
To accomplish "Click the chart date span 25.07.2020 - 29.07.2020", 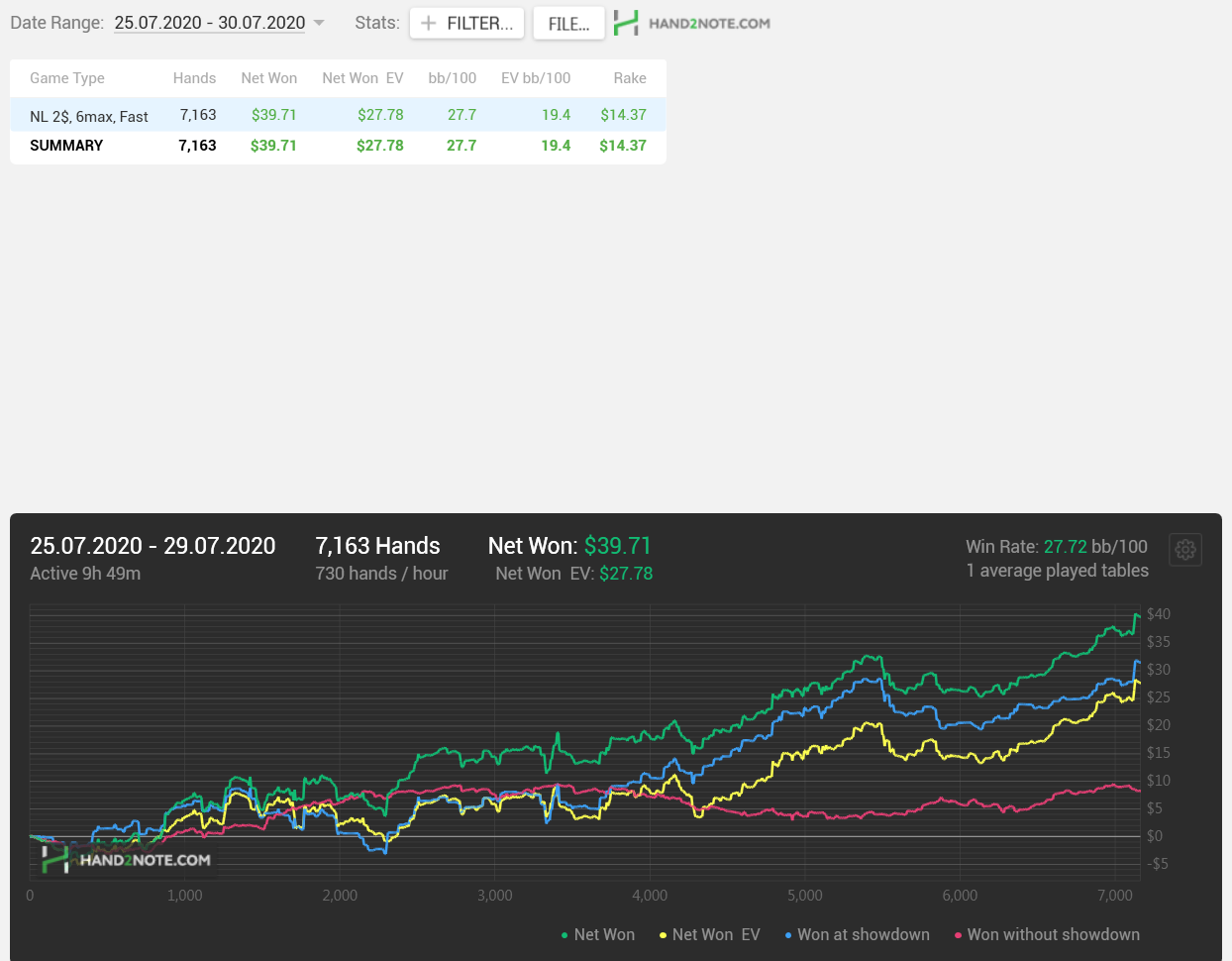I will [153, 546].
